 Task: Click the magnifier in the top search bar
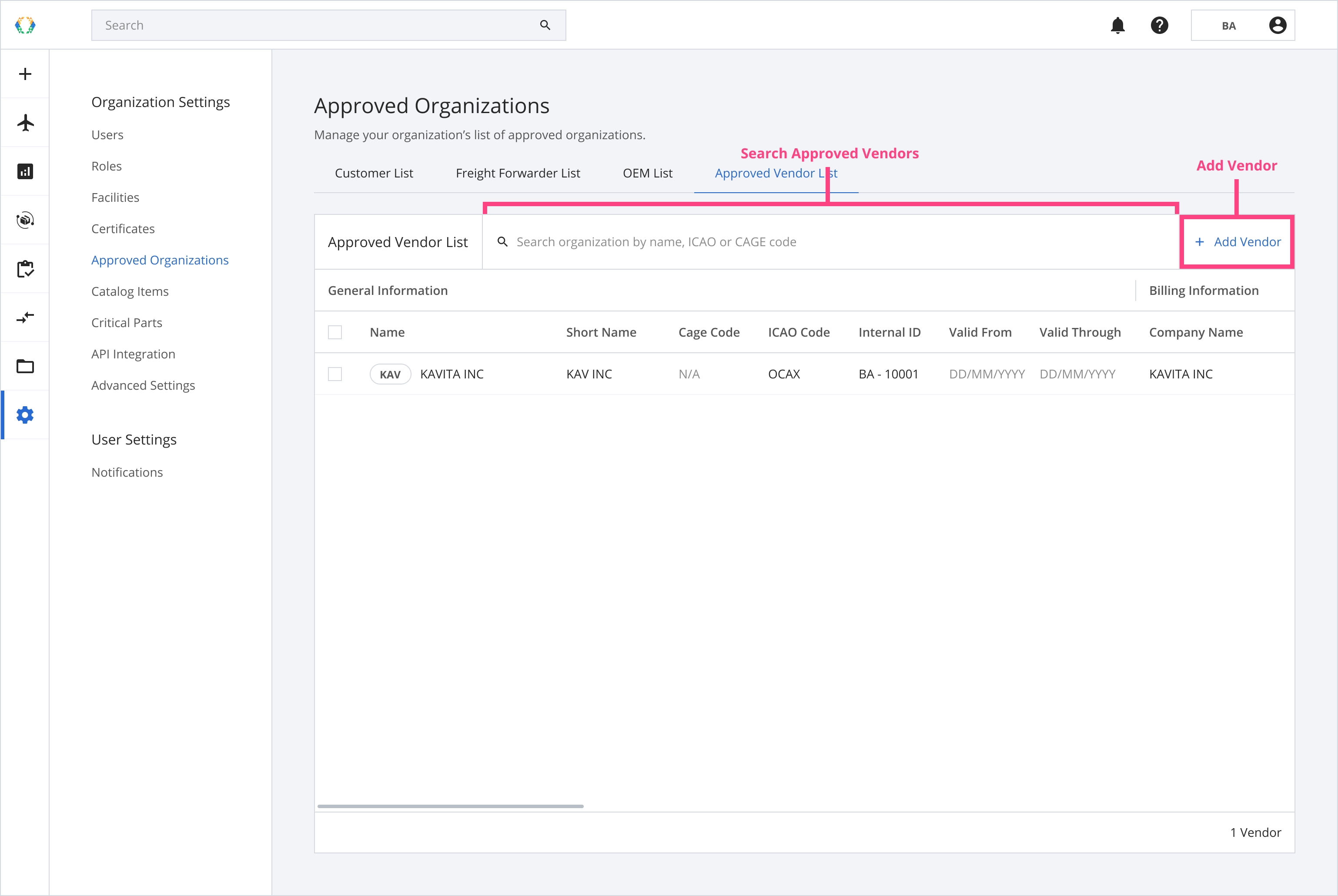(x=545, y=25)
